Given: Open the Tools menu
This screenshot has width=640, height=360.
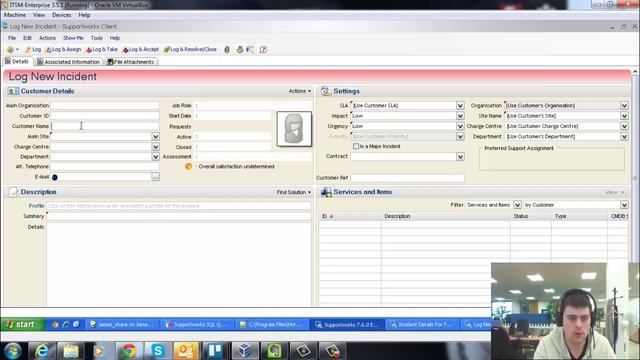Looking at the screenshot, I should click(x=97, y=38).
